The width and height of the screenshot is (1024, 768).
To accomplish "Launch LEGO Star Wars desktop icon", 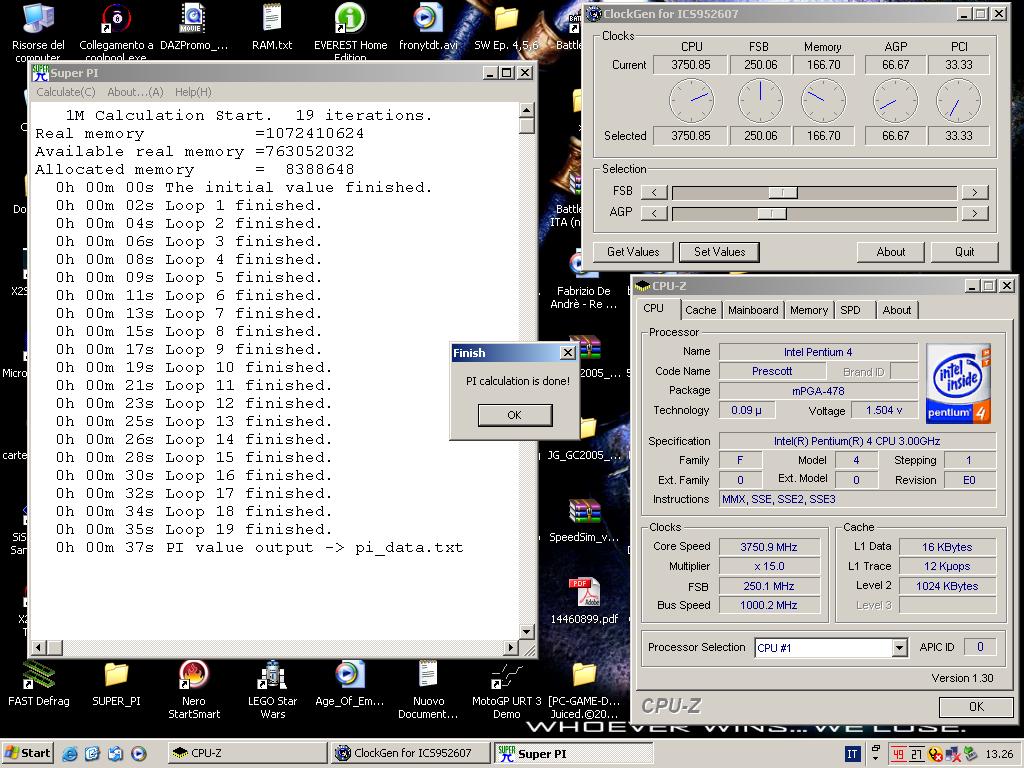I will pos(272,676).
